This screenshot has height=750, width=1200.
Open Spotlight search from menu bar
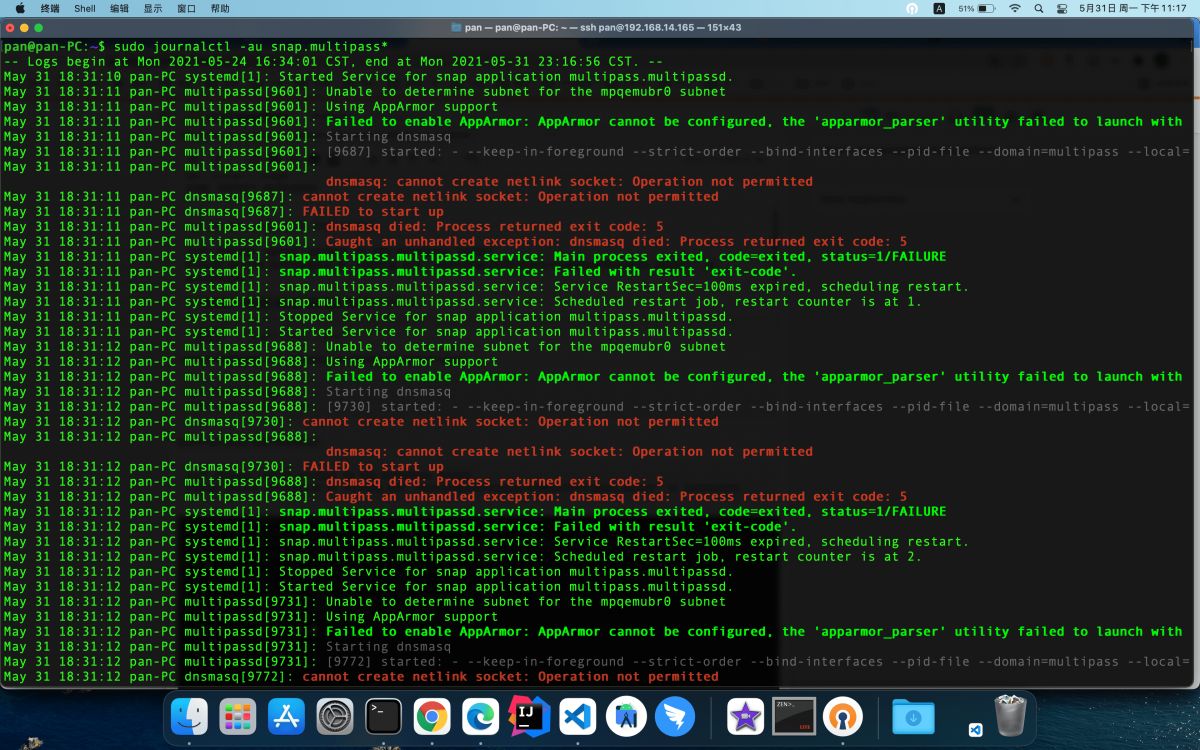(x=1040, y=8)
